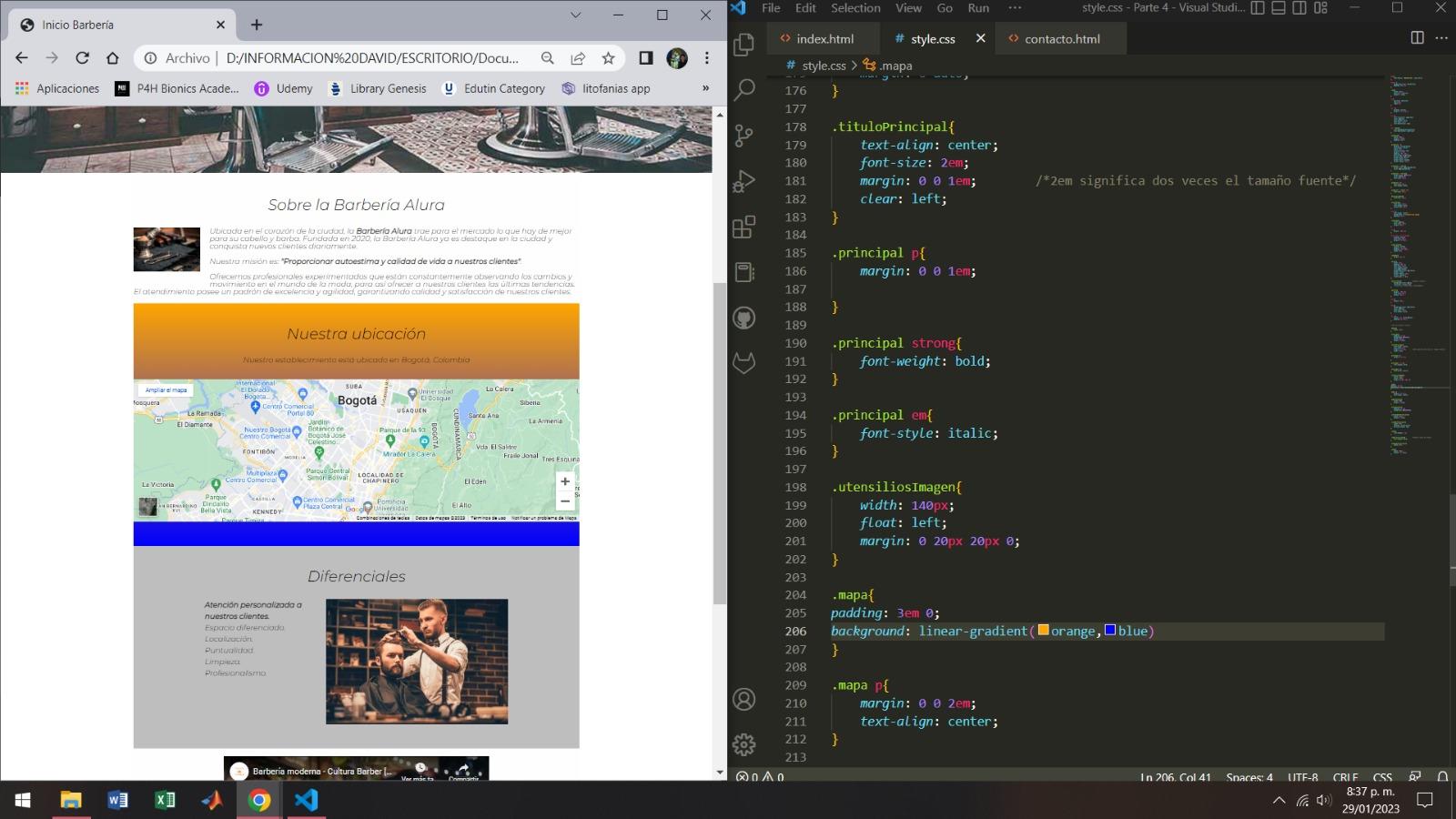
Task: Open the View menu
Action: point(908,8)
